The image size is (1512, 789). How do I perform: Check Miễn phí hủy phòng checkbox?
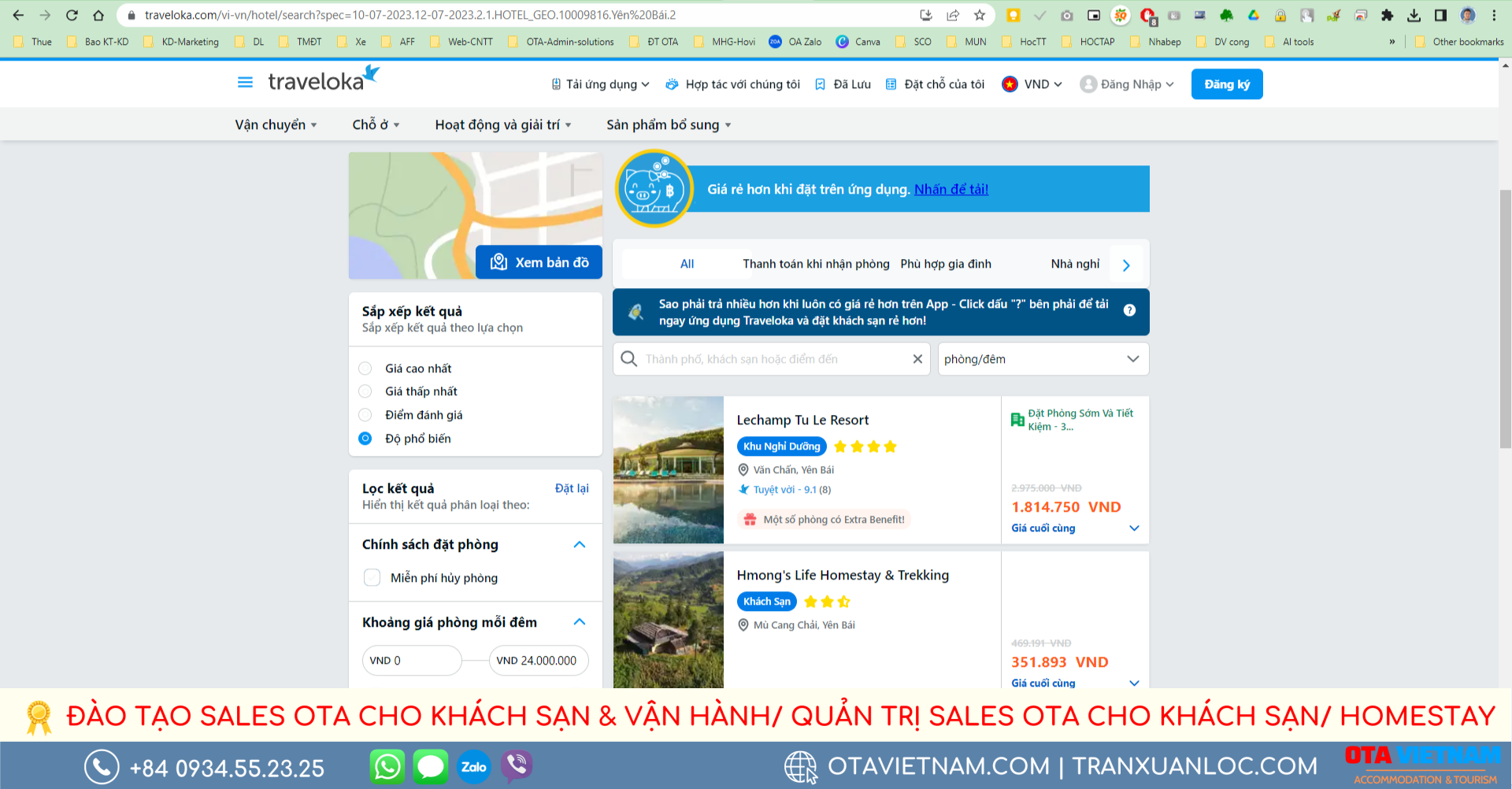(x=372, y=578)
